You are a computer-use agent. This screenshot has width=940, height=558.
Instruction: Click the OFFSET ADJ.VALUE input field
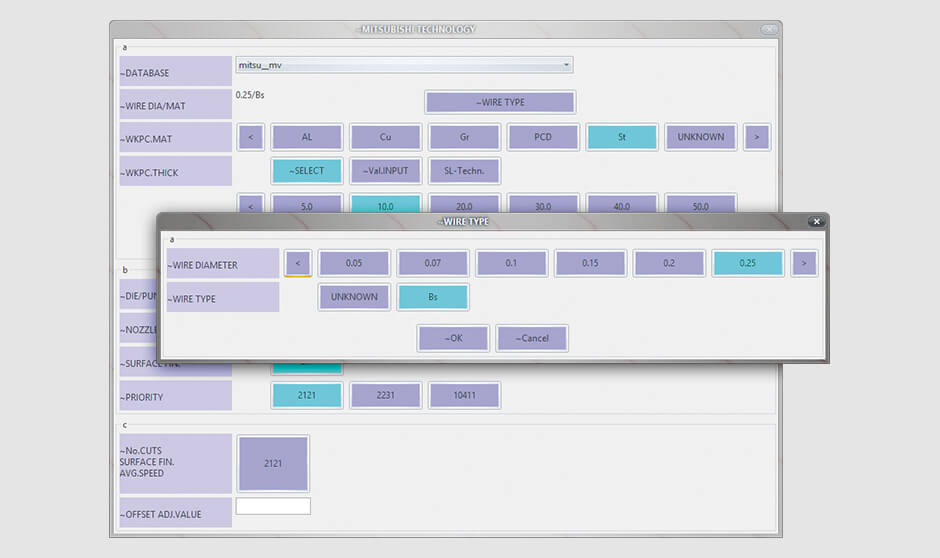tap(273, 506)
